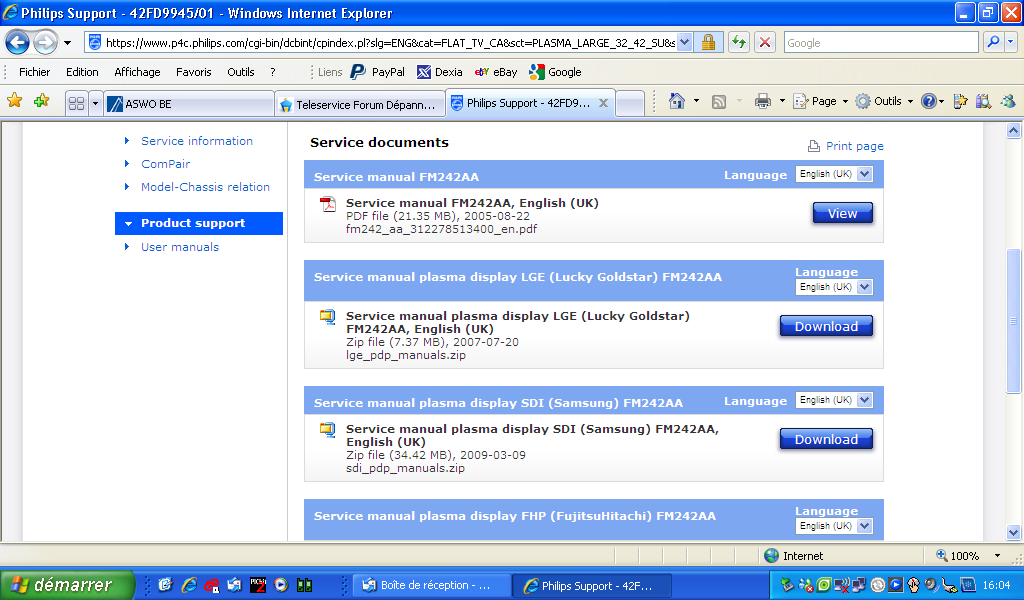Click the page scroll down arrow
This screenshot has height=600, width=1024.
[1013, 533]
